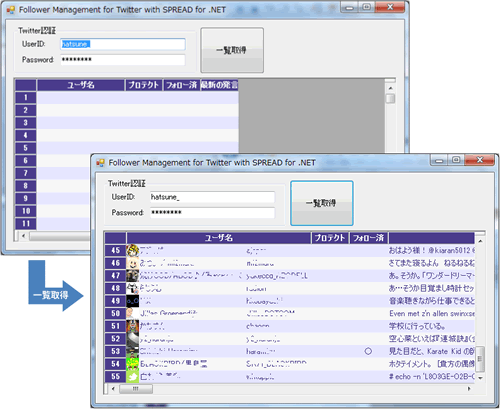Click フォロー済 column header in back window

click(x=181, y=85)
